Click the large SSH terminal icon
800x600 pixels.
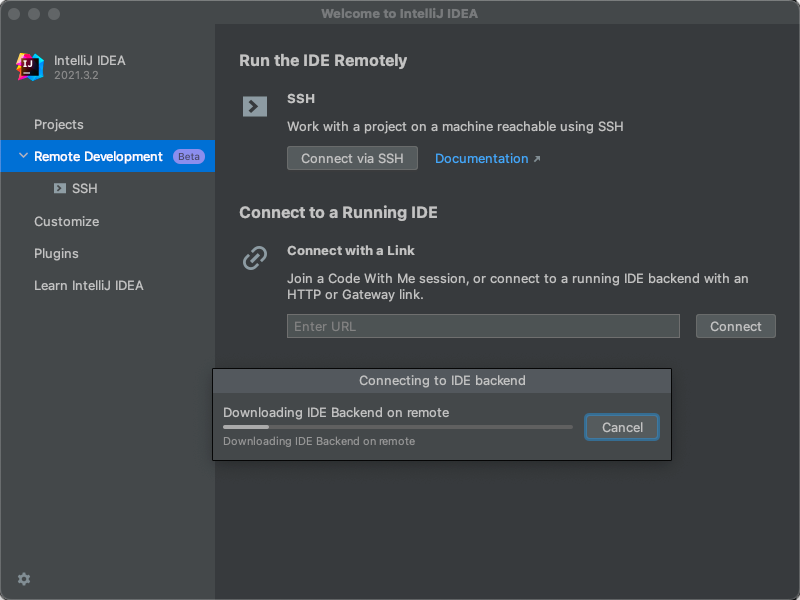[255, 106]
